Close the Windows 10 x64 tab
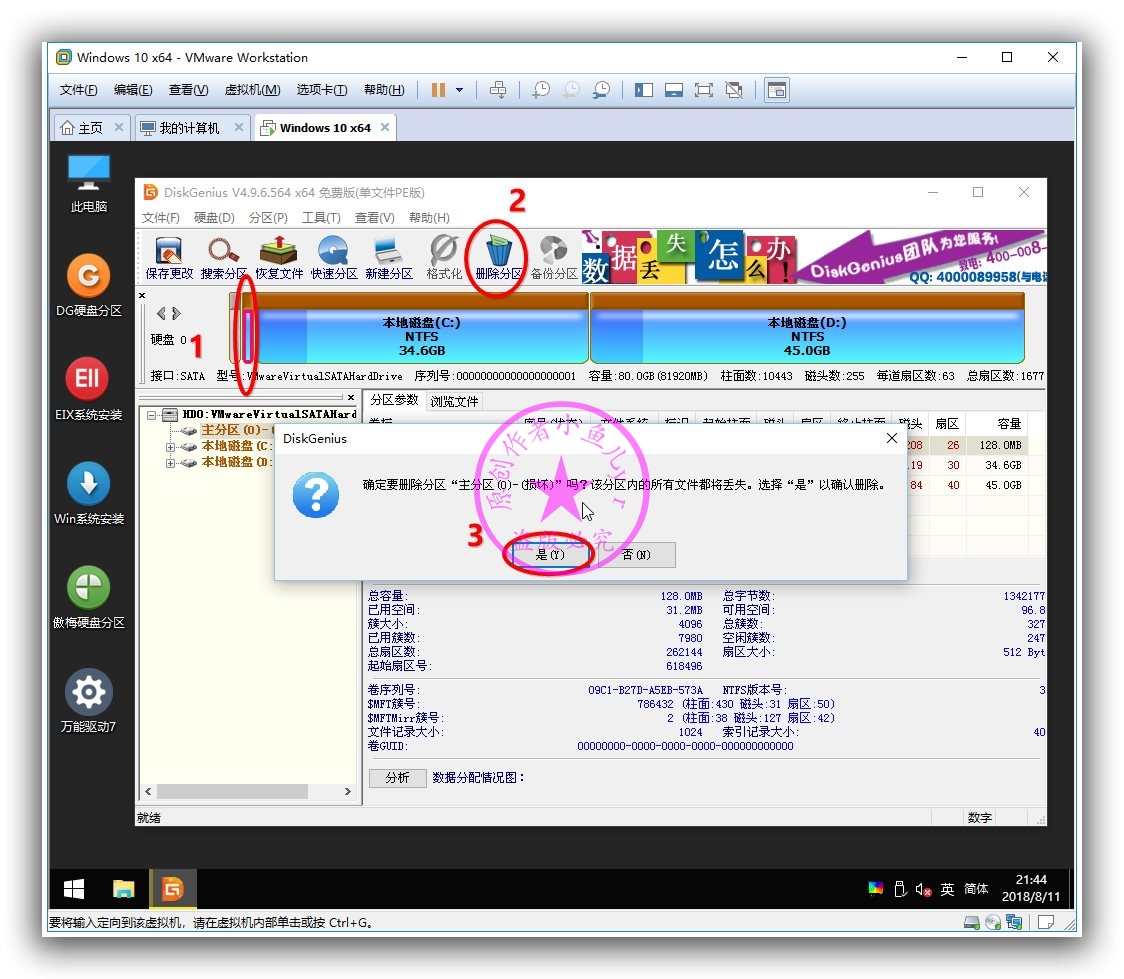Image resolution: width=1124 pixels, height=979 pixels. coord(385,127)
